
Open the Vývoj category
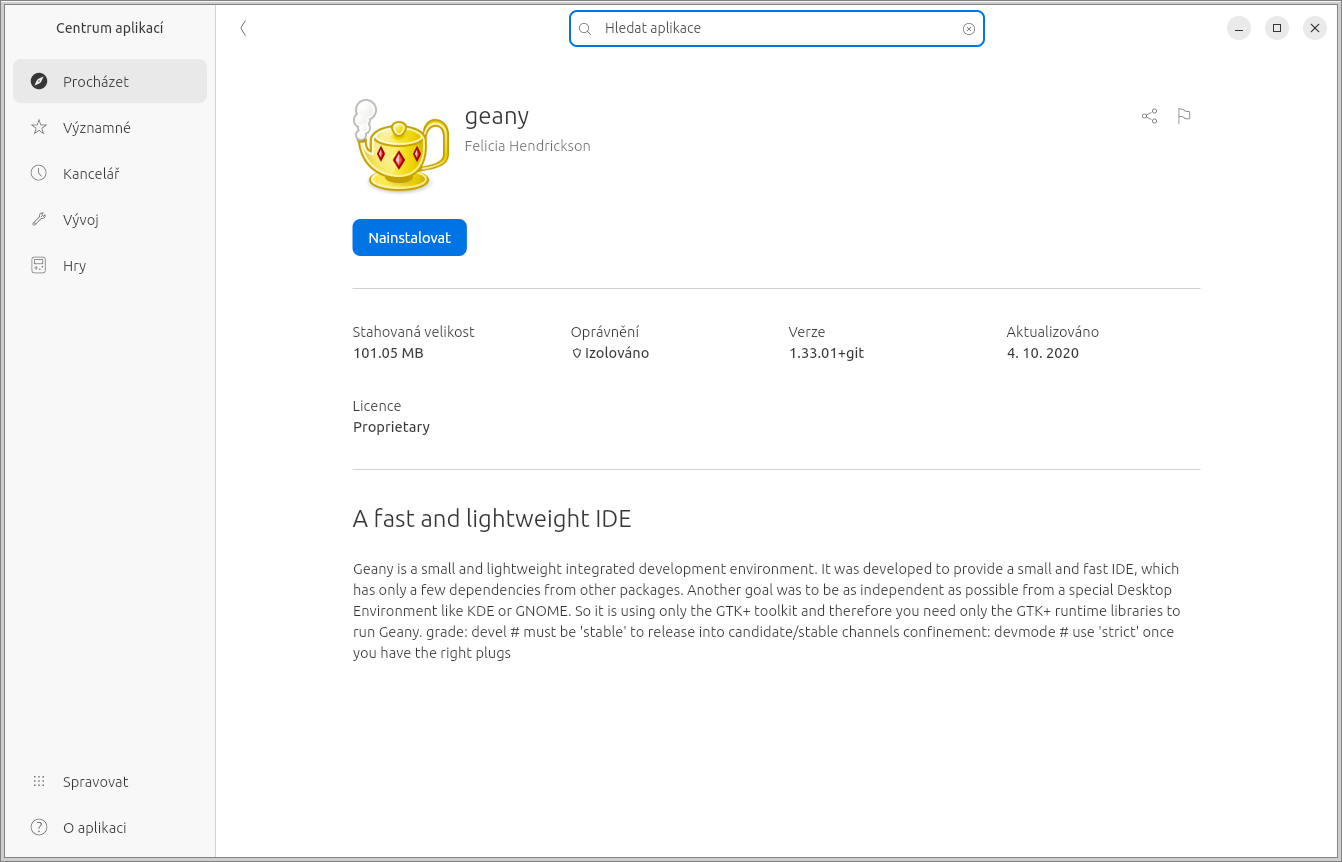click(x=110, y=220)
